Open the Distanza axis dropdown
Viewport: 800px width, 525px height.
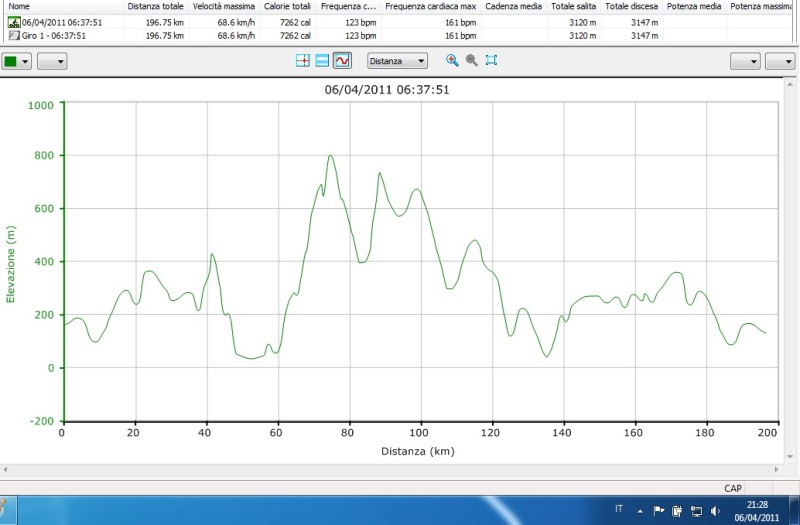[x=397, y=61]
